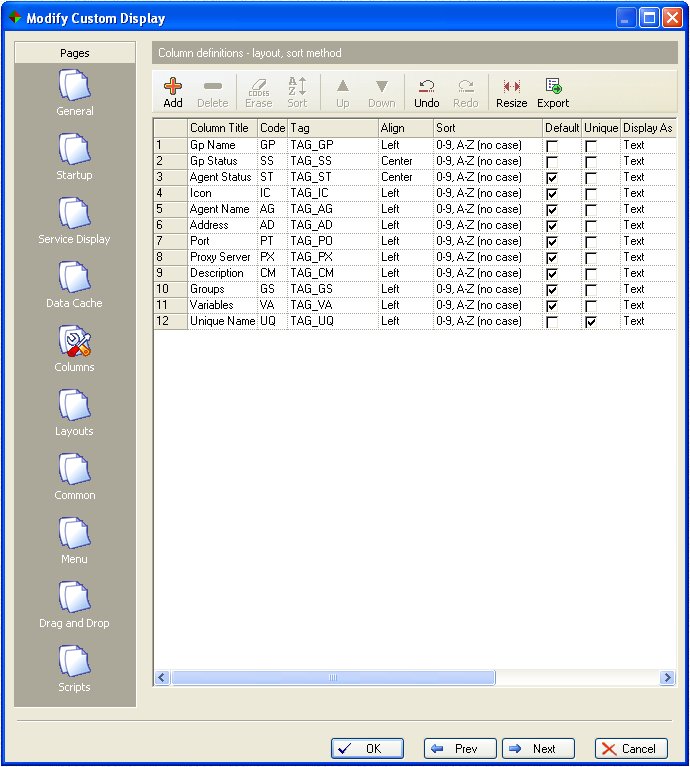Click the Add column toolbar icon

coord(173,88)
